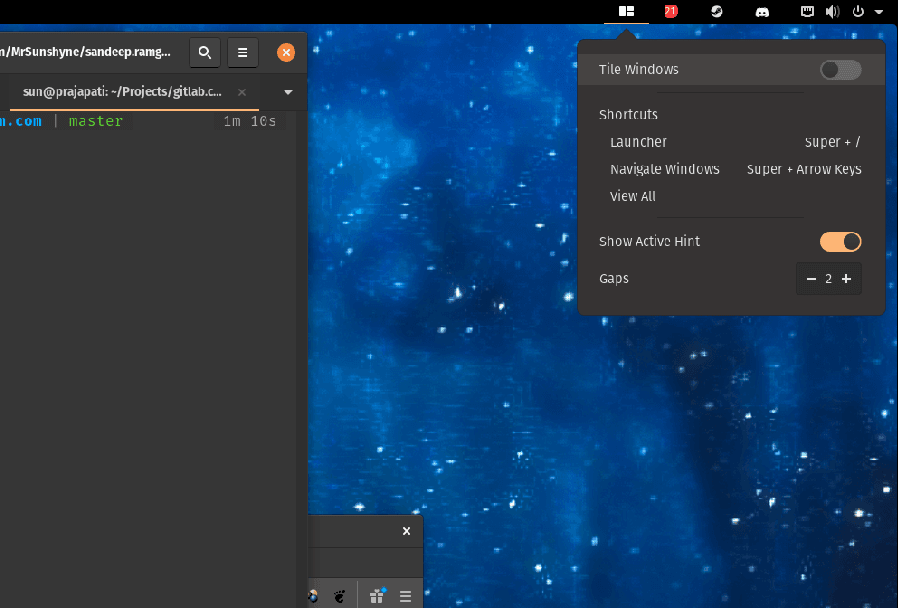
Task: Expand the terminal tab list dropdown arrow
Action: (289, 92)
